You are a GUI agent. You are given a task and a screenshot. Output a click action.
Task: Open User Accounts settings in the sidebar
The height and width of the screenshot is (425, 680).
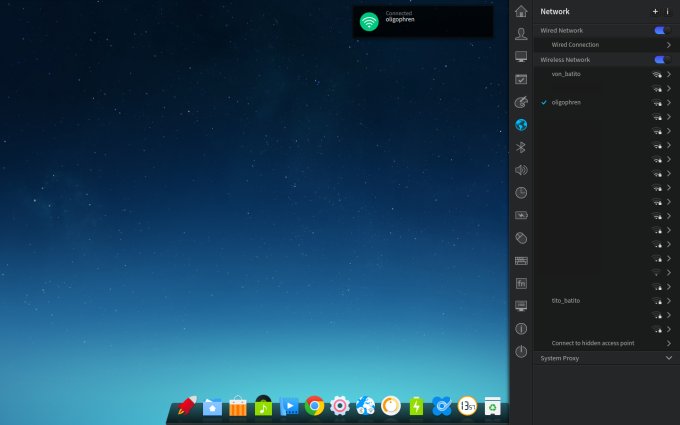[x=520, y=34]
